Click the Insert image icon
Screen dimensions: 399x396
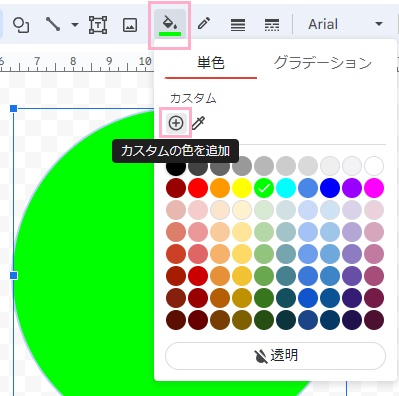(x=130, y=25)
